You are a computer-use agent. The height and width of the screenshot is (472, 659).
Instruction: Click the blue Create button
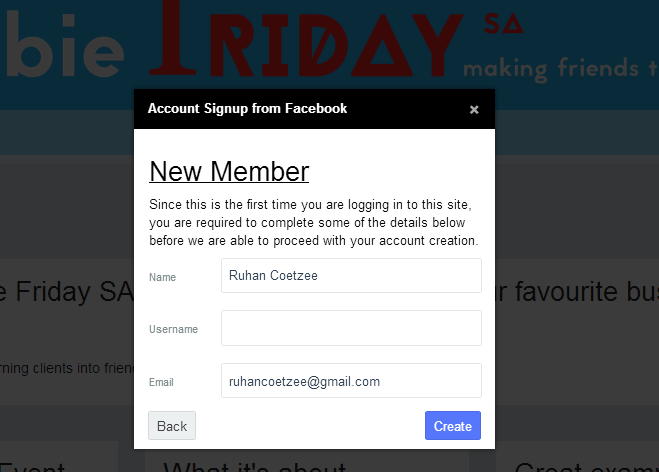[x=453, y=426]
